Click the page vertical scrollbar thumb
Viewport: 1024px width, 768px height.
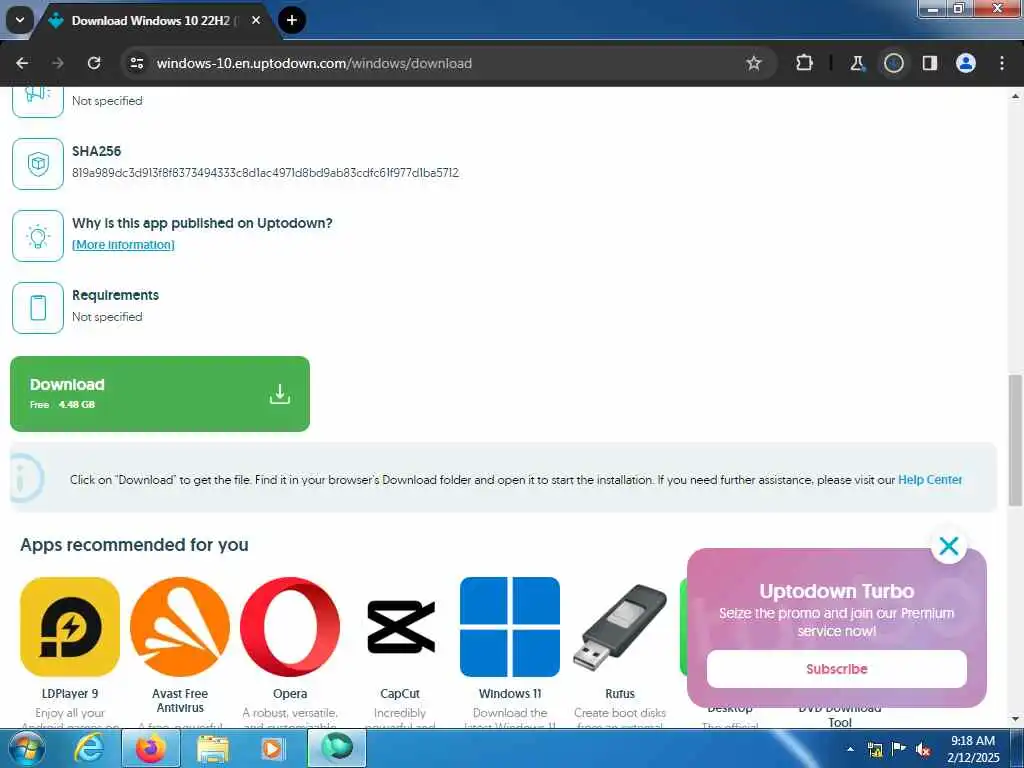[x=1016, y=440]
